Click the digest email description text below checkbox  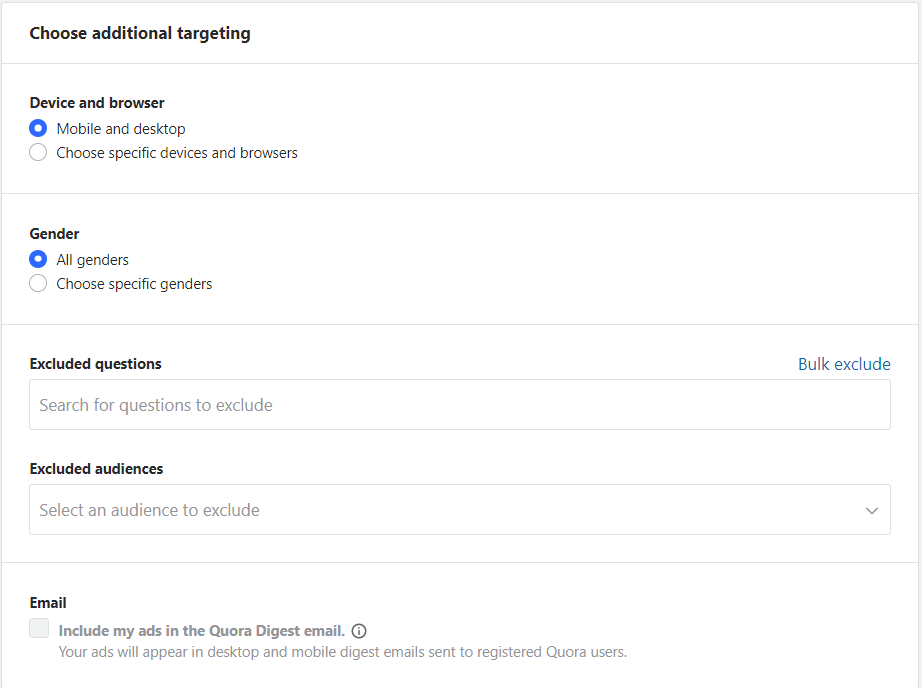pos(343,652)
